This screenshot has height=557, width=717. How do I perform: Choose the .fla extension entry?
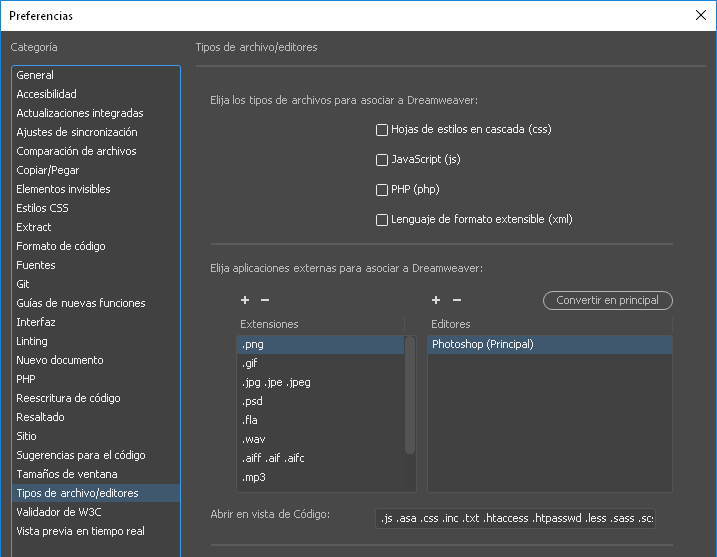(x=320, y=420)
